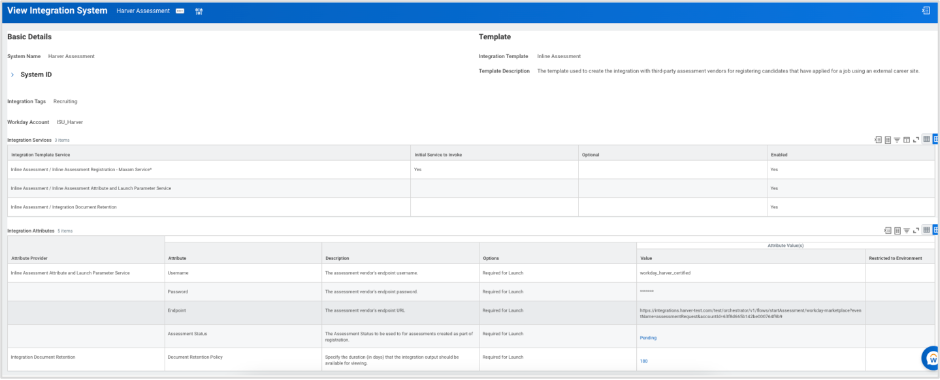Open the Harver Assessment related actions menu
The width and height of the screenshot is (940, 380).
click(180, 11)
